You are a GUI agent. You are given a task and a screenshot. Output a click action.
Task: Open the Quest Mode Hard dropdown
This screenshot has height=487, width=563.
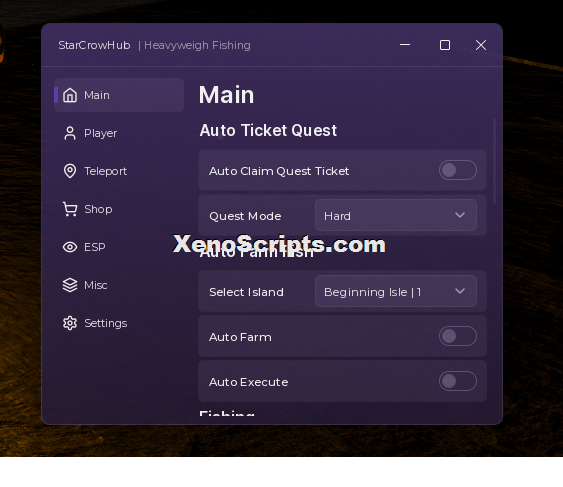pyautogui.click(x=396, y=215)
